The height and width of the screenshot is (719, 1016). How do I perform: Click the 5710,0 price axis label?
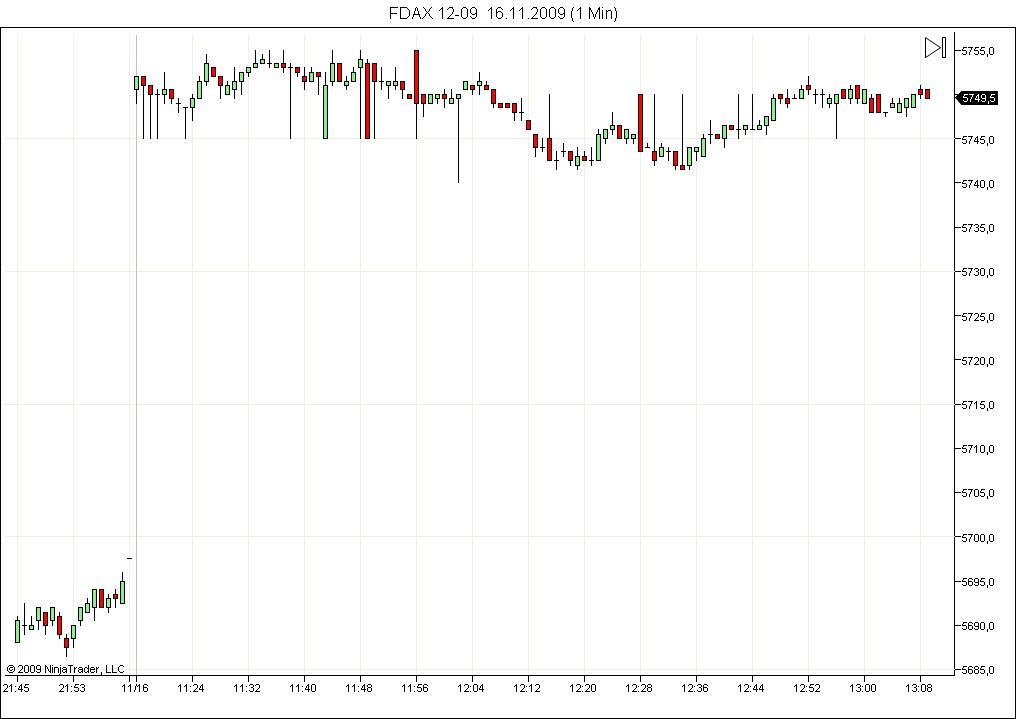pos(978,449)
